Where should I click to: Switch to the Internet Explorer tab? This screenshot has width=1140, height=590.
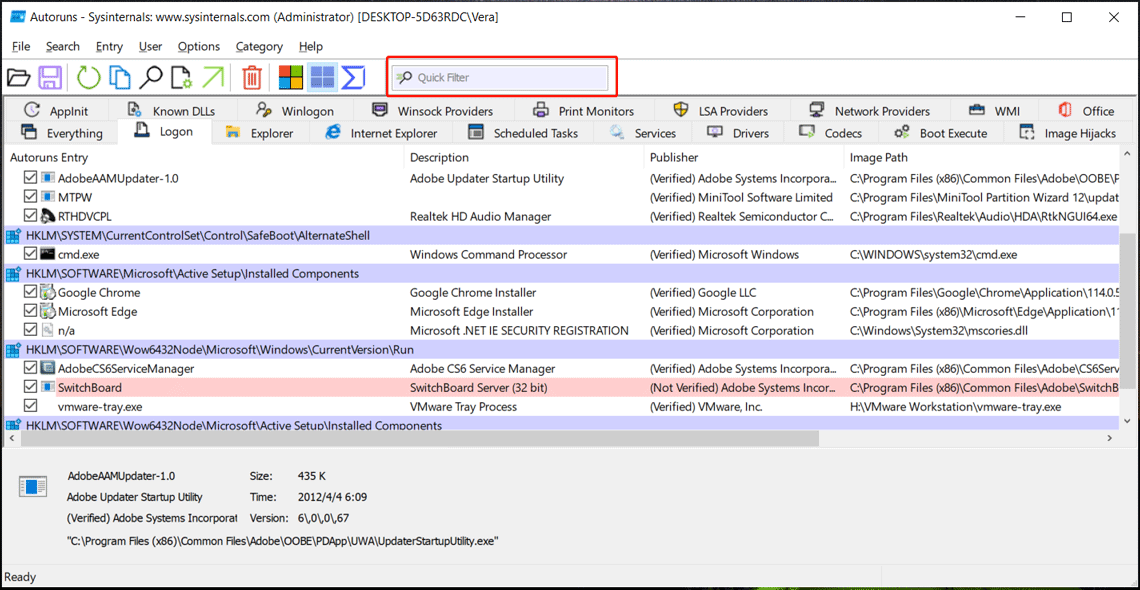[x=381, y=133]
